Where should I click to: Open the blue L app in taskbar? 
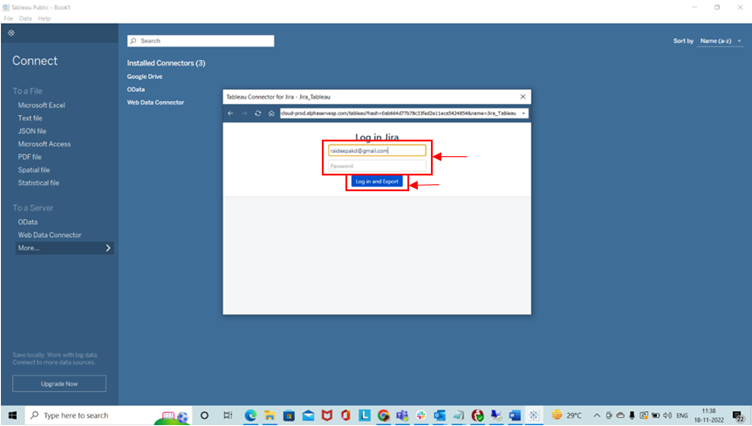coord(364,415)
